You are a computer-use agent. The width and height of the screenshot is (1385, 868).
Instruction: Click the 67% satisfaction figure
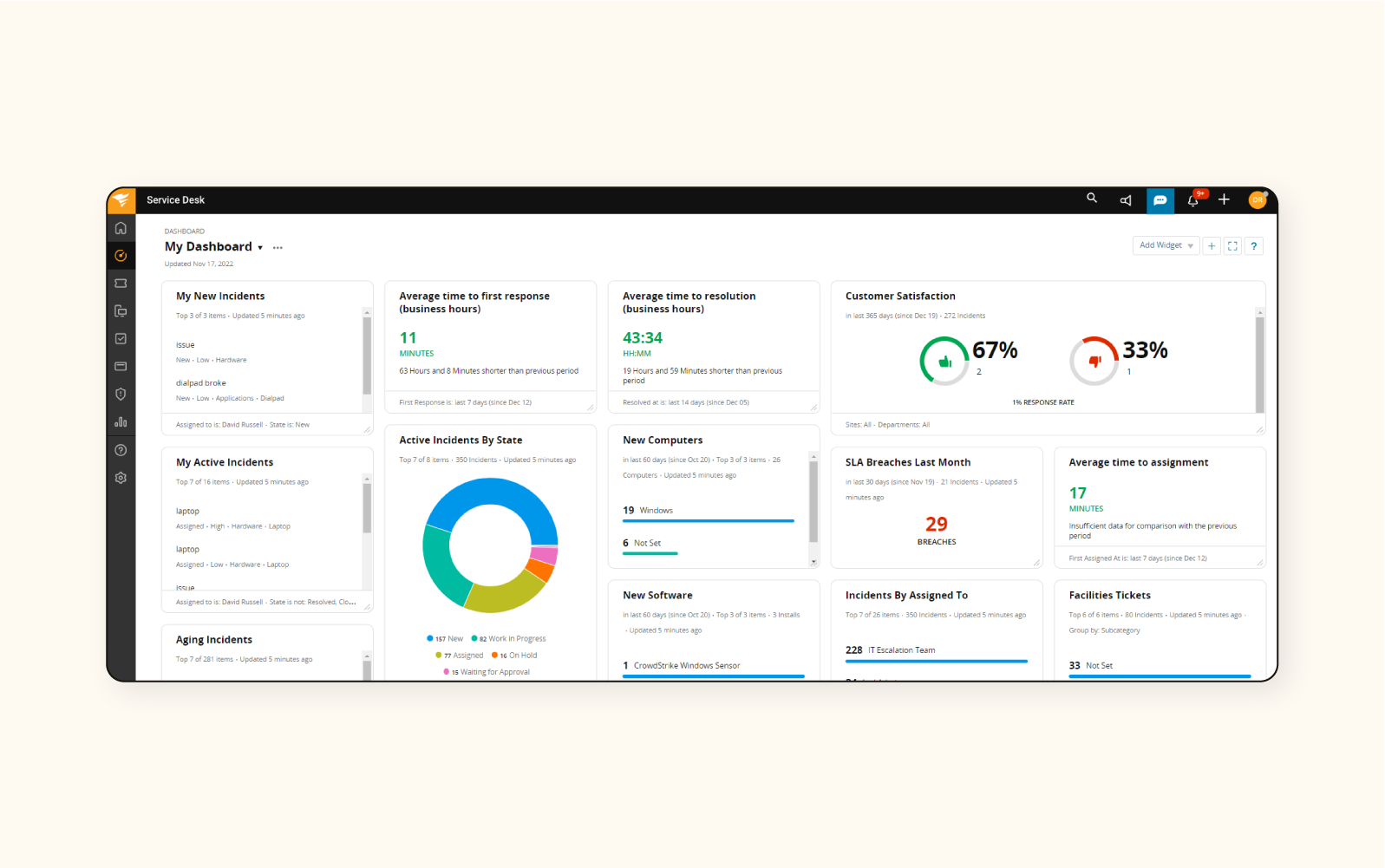995,350
